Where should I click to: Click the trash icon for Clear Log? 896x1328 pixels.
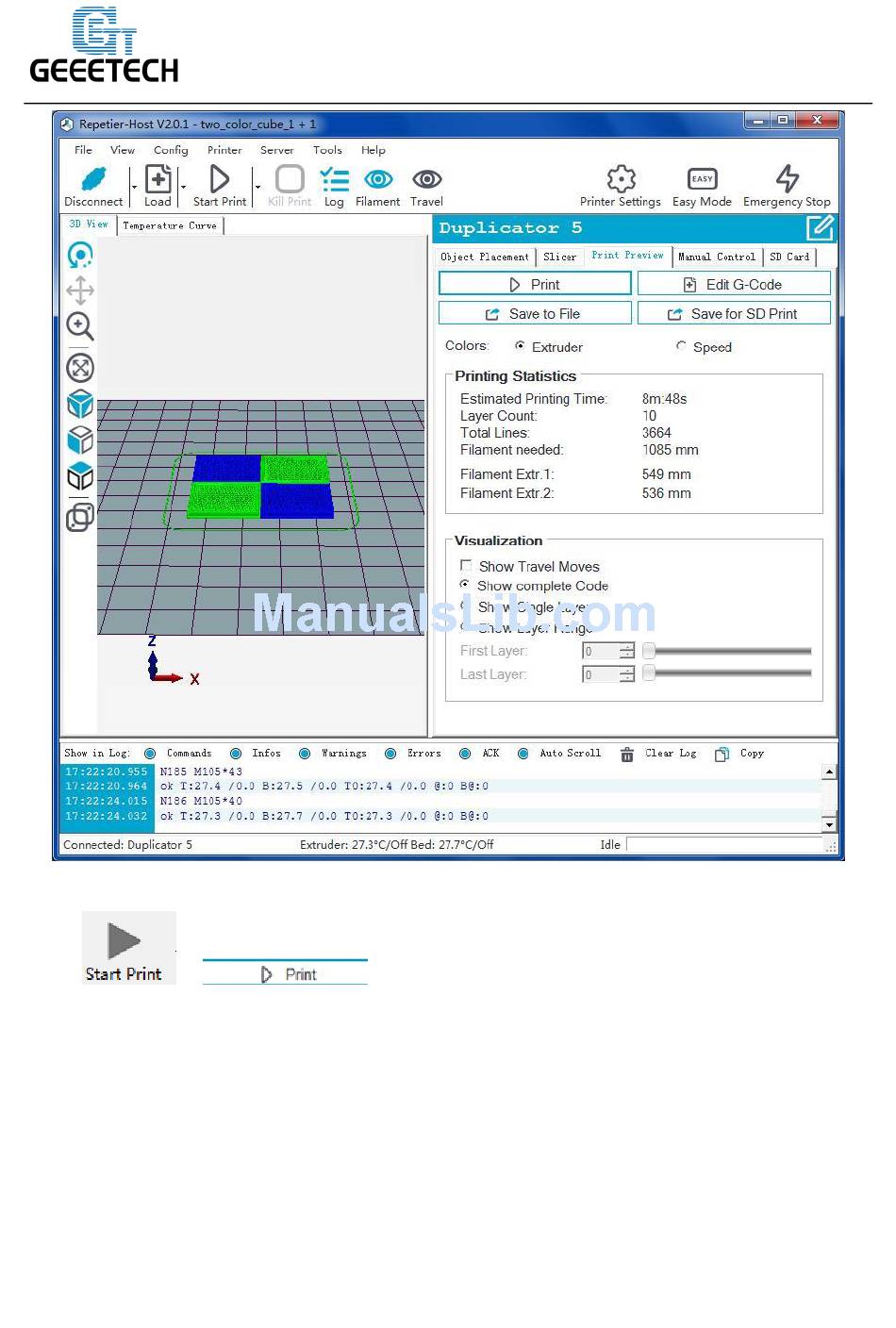click(627, 754)
